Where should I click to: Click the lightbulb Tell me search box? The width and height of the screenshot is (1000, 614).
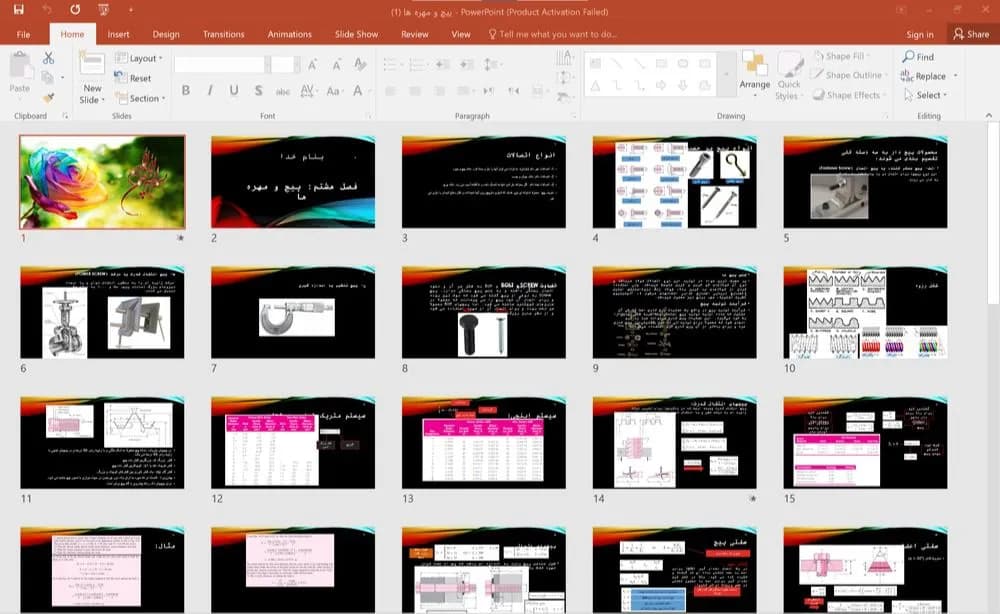click(552, 34)
